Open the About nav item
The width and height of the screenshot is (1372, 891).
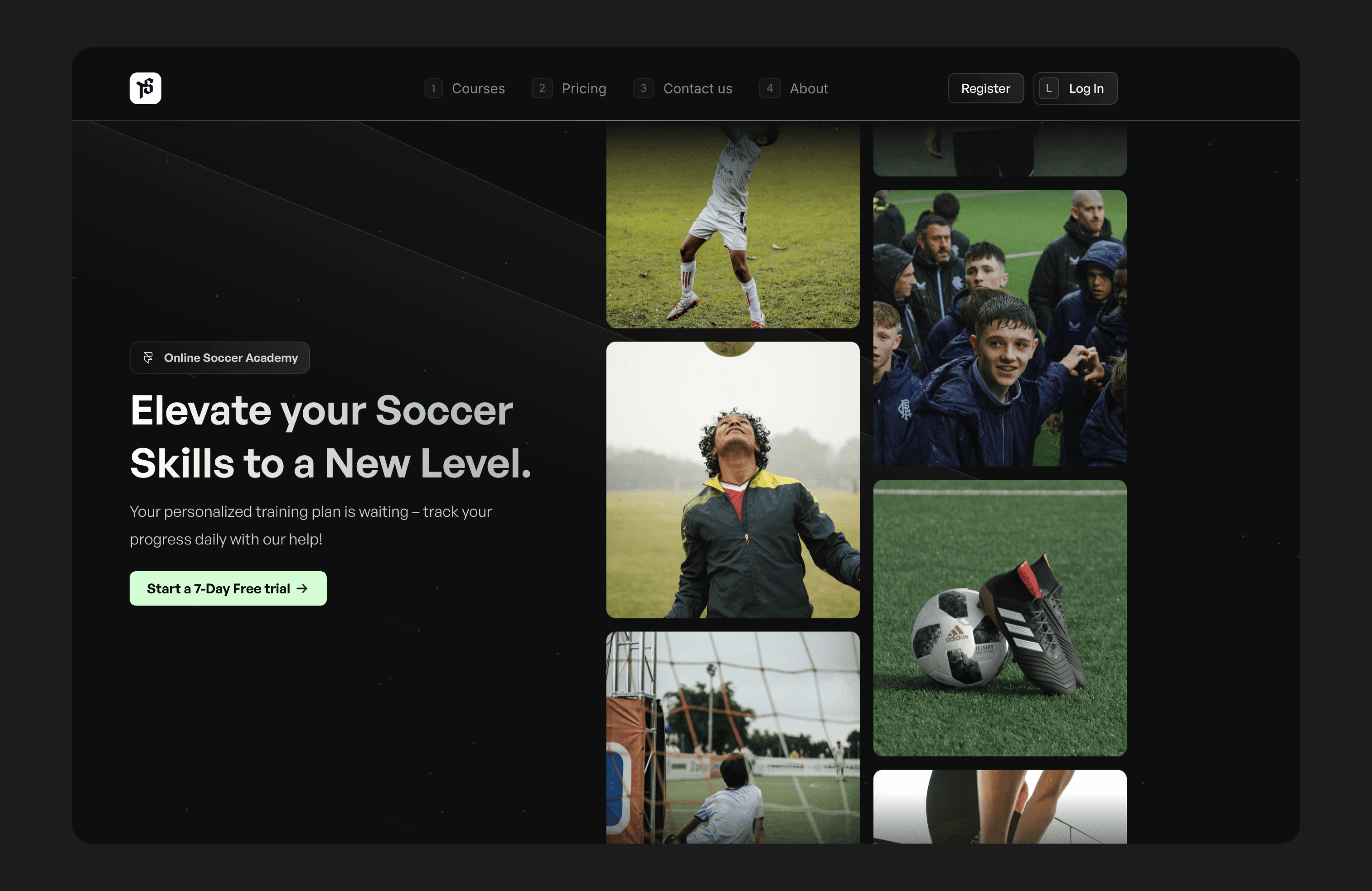coord(808,88)
